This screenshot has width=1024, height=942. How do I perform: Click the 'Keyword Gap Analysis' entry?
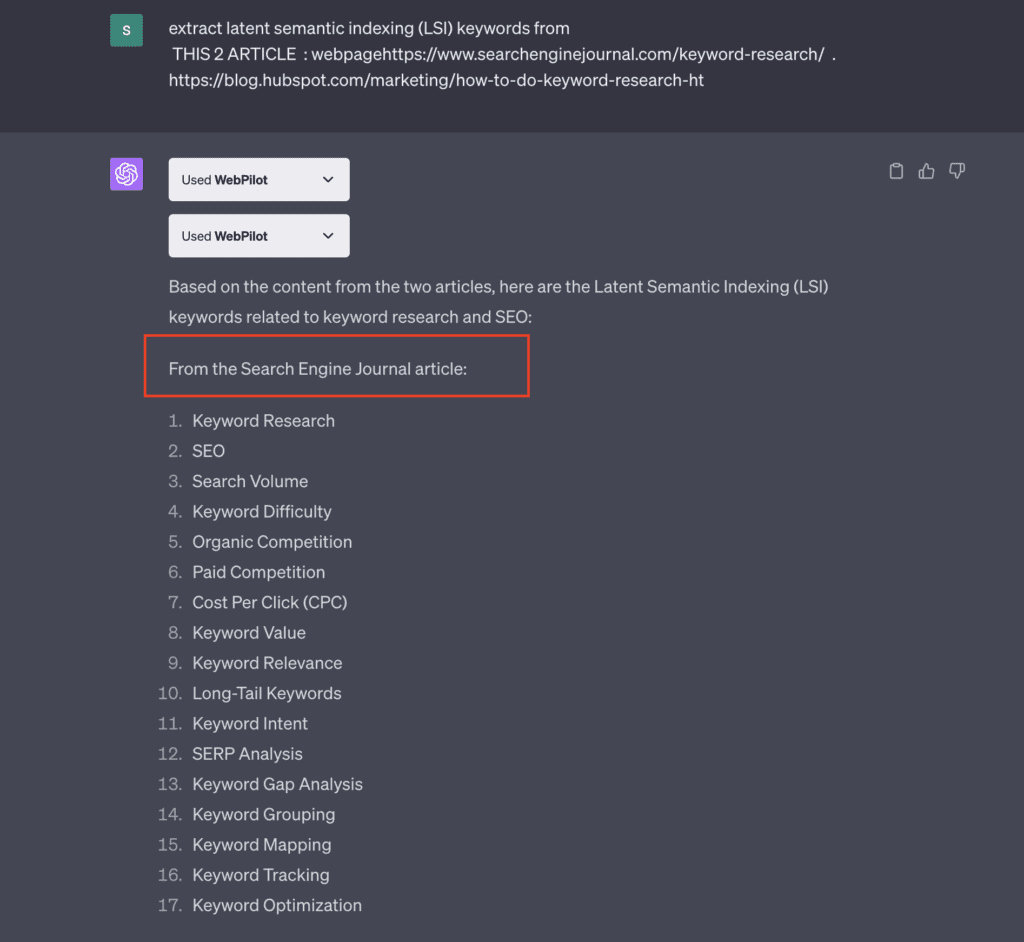point(277,784)
